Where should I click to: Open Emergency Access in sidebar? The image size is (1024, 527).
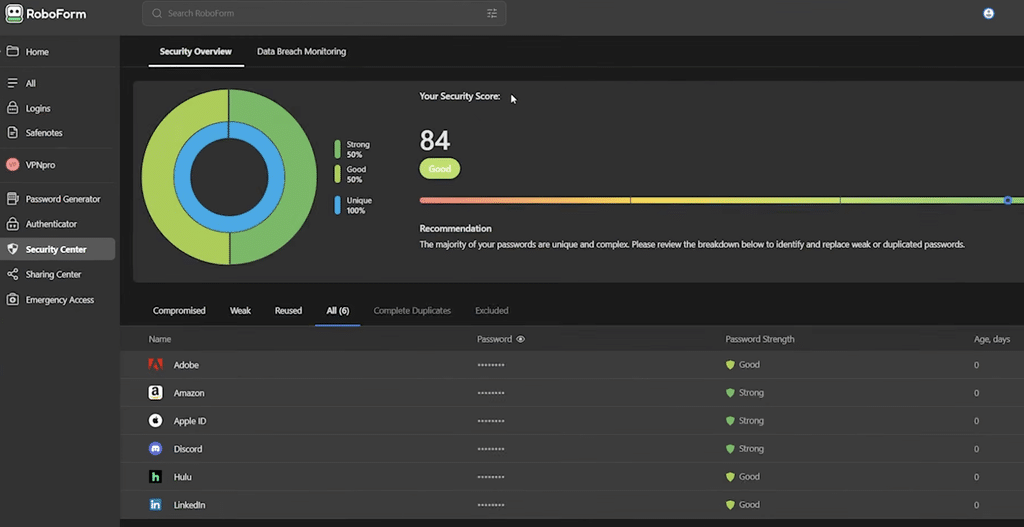click(x=59, y=300)
